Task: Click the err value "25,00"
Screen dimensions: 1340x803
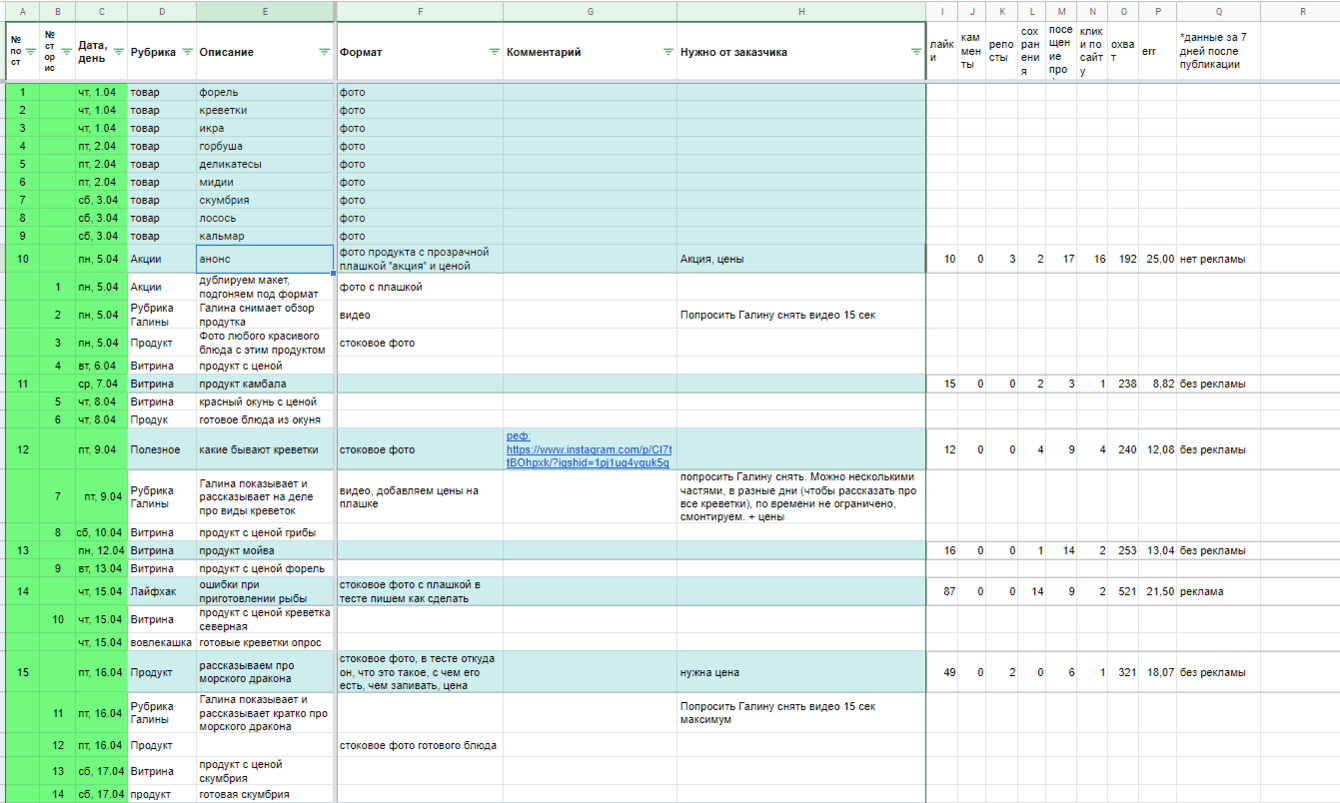Action: point(1158,259)
